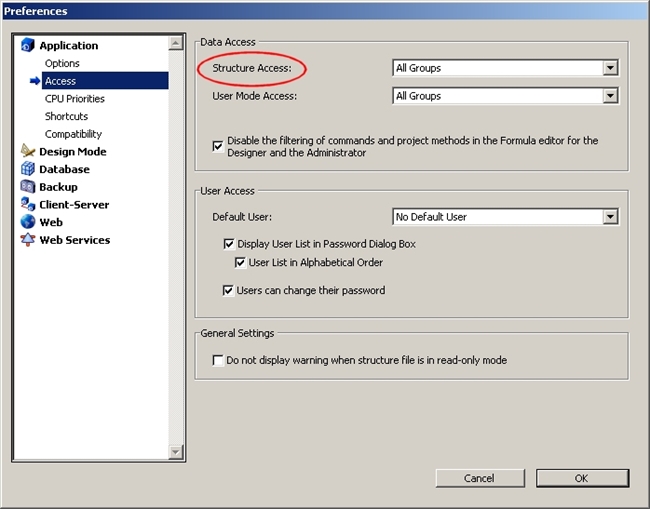Click the Application category icon
650x509 pixels.
pyautogui.click(x=28, y=45)
